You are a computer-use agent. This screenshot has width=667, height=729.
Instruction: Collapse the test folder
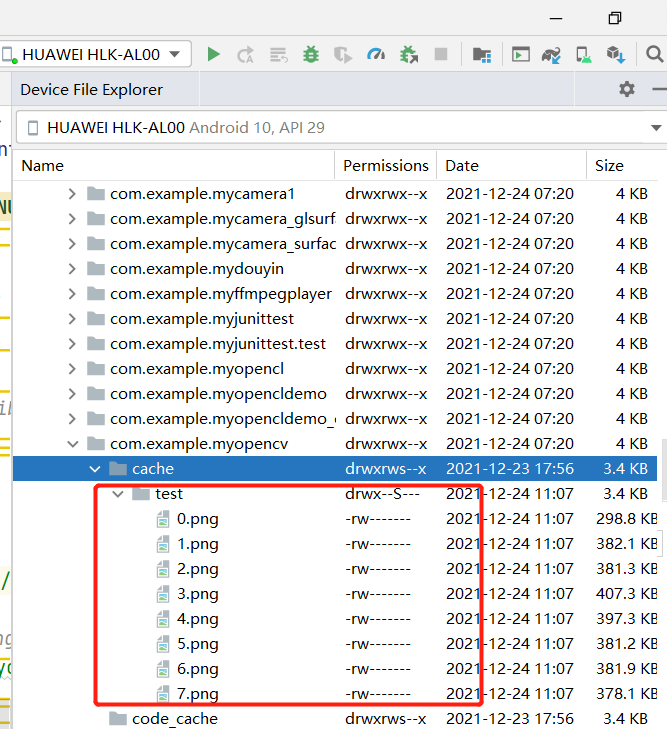(118, 494)
